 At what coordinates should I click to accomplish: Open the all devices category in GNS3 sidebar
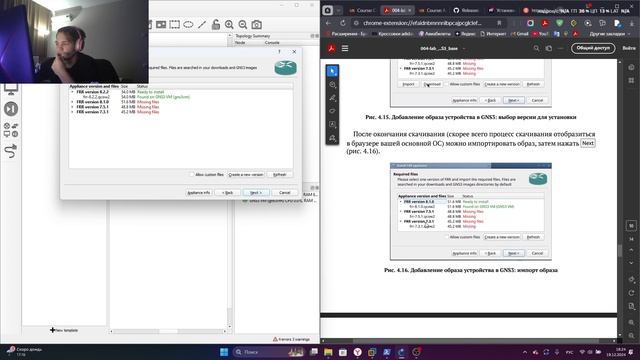pos(11,130)
